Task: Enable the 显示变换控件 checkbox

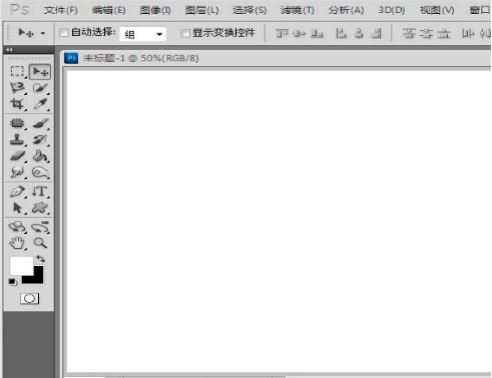Action: tap(185, 33)
